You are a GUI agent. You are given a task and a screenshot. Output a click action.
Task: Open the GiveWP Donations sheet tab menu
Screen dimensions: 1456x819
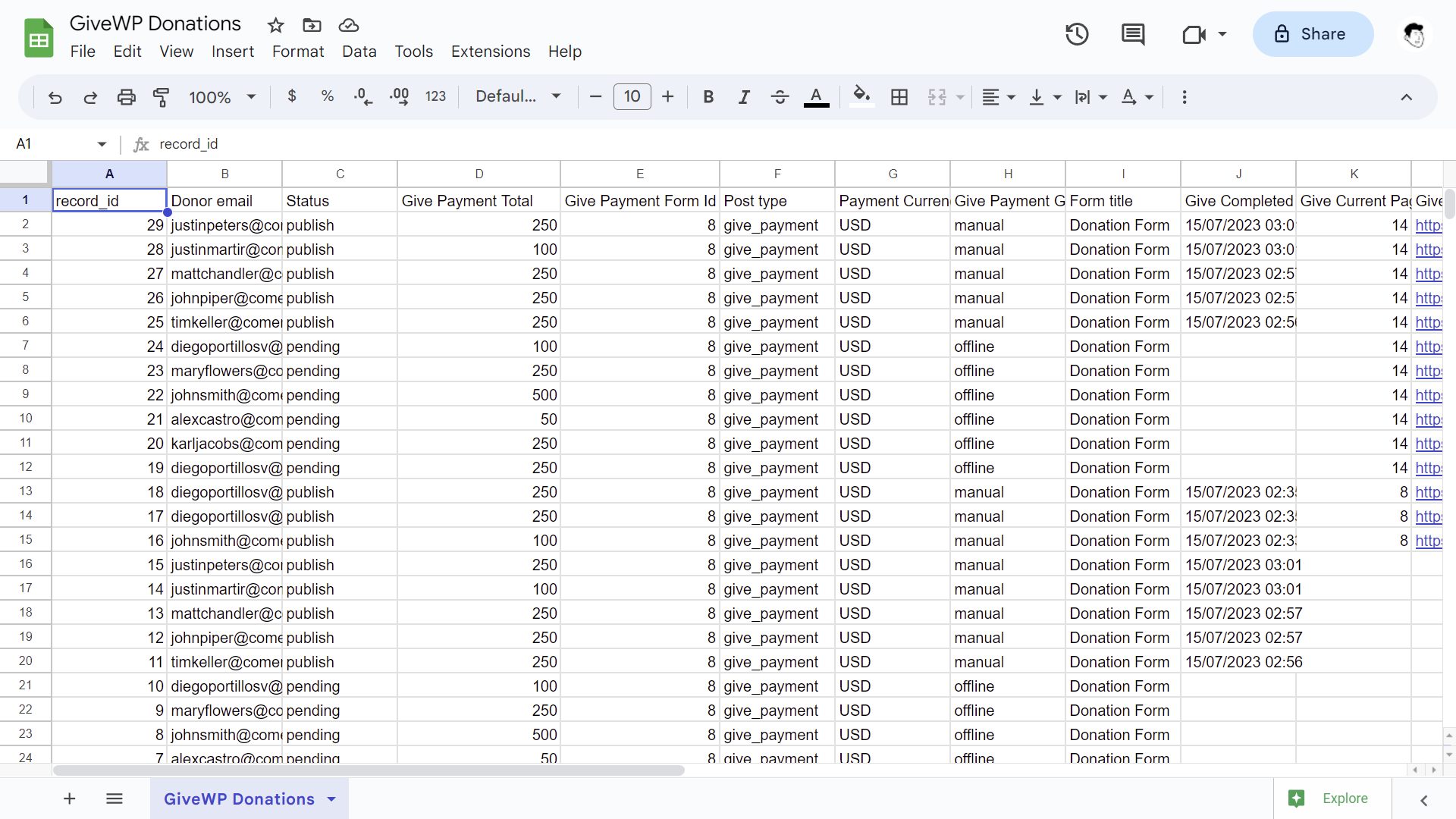(331, 799)
